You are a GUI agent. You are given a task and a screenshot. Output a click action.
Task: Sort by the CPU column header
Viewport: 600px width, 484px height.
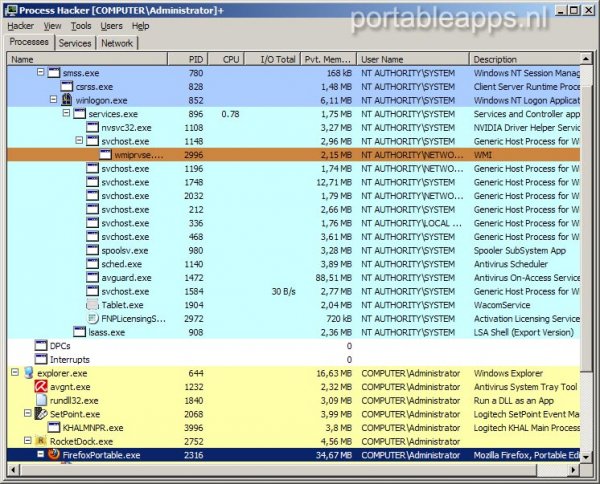pos(226,59)
